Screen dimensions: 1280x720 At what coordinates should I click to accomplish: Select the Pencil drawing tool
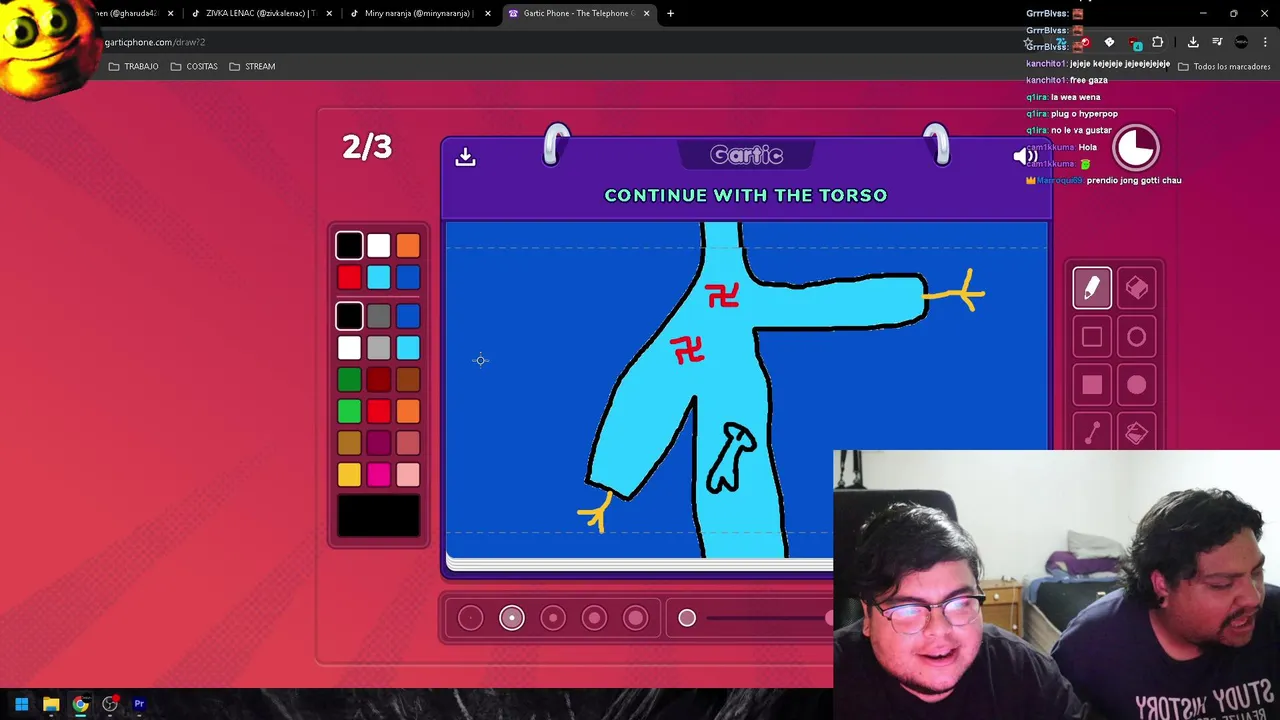(x=1092, y=288)
